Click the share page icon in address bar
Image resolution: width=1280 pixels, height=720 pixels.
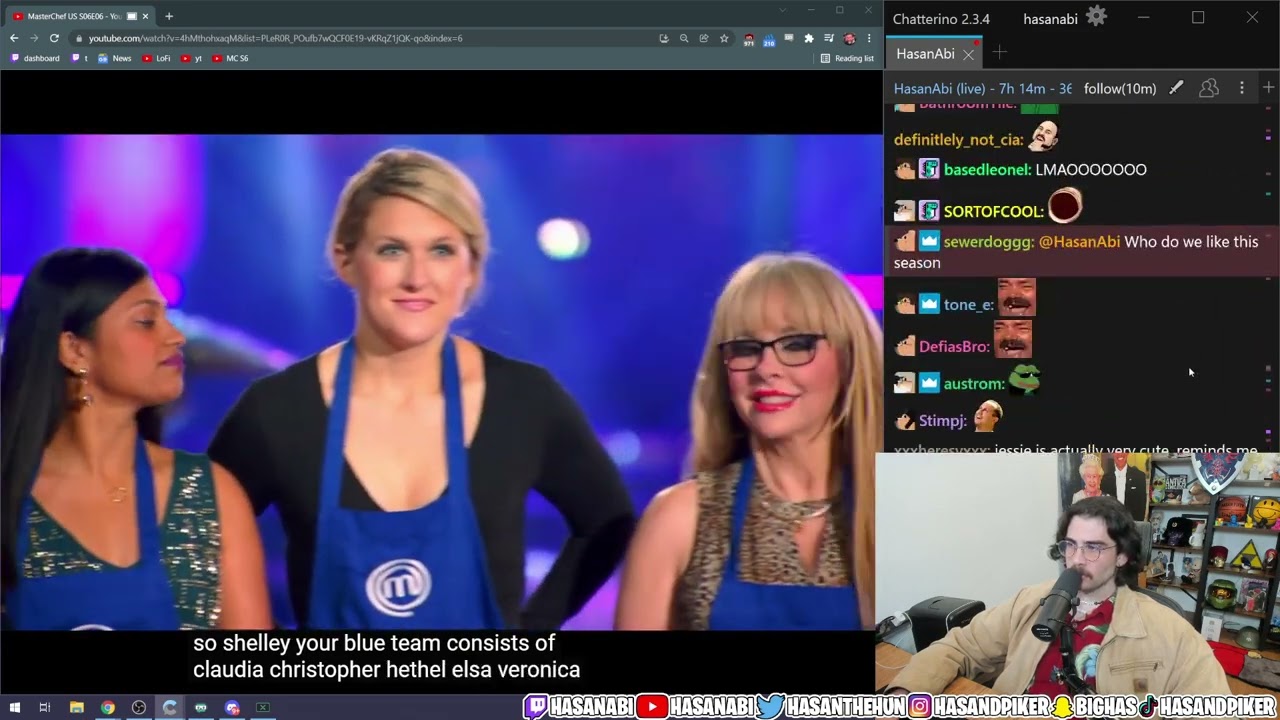(704, 38)
